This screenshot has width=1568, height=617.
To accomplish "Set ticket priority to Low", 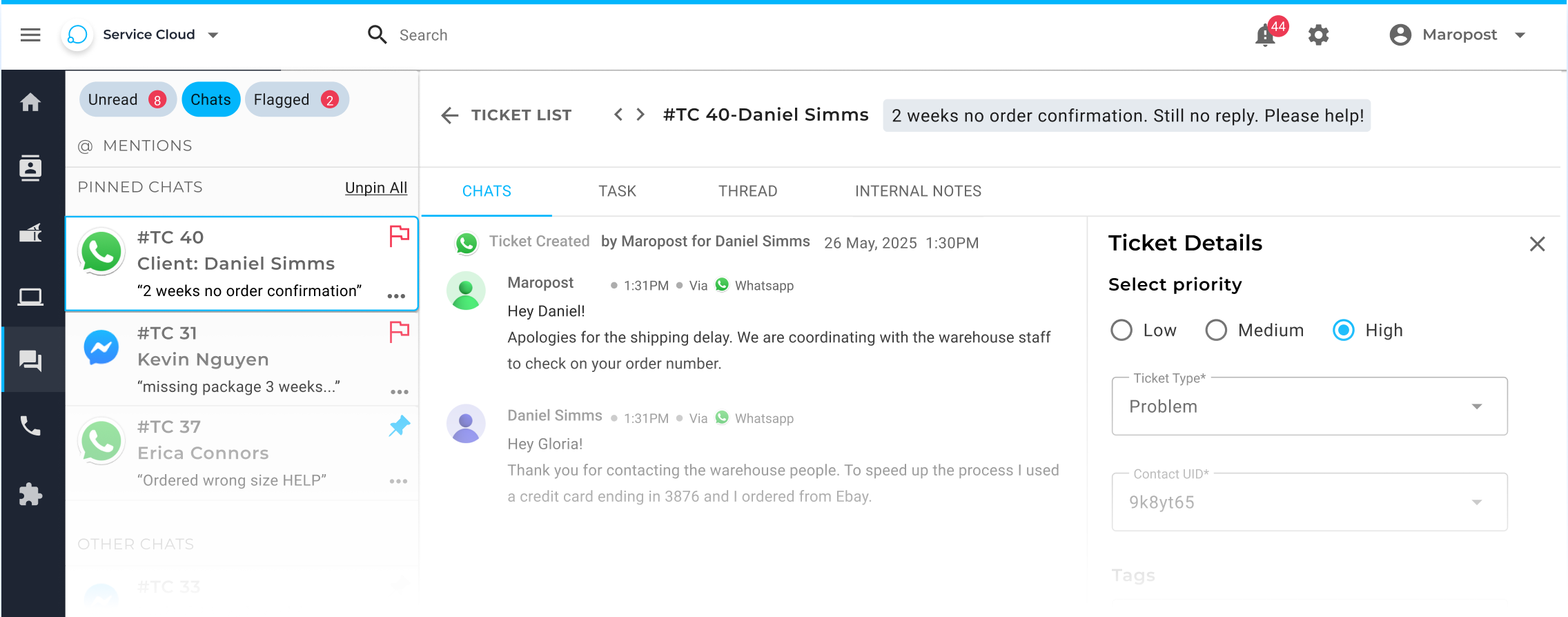I will tap(1121, 331).
